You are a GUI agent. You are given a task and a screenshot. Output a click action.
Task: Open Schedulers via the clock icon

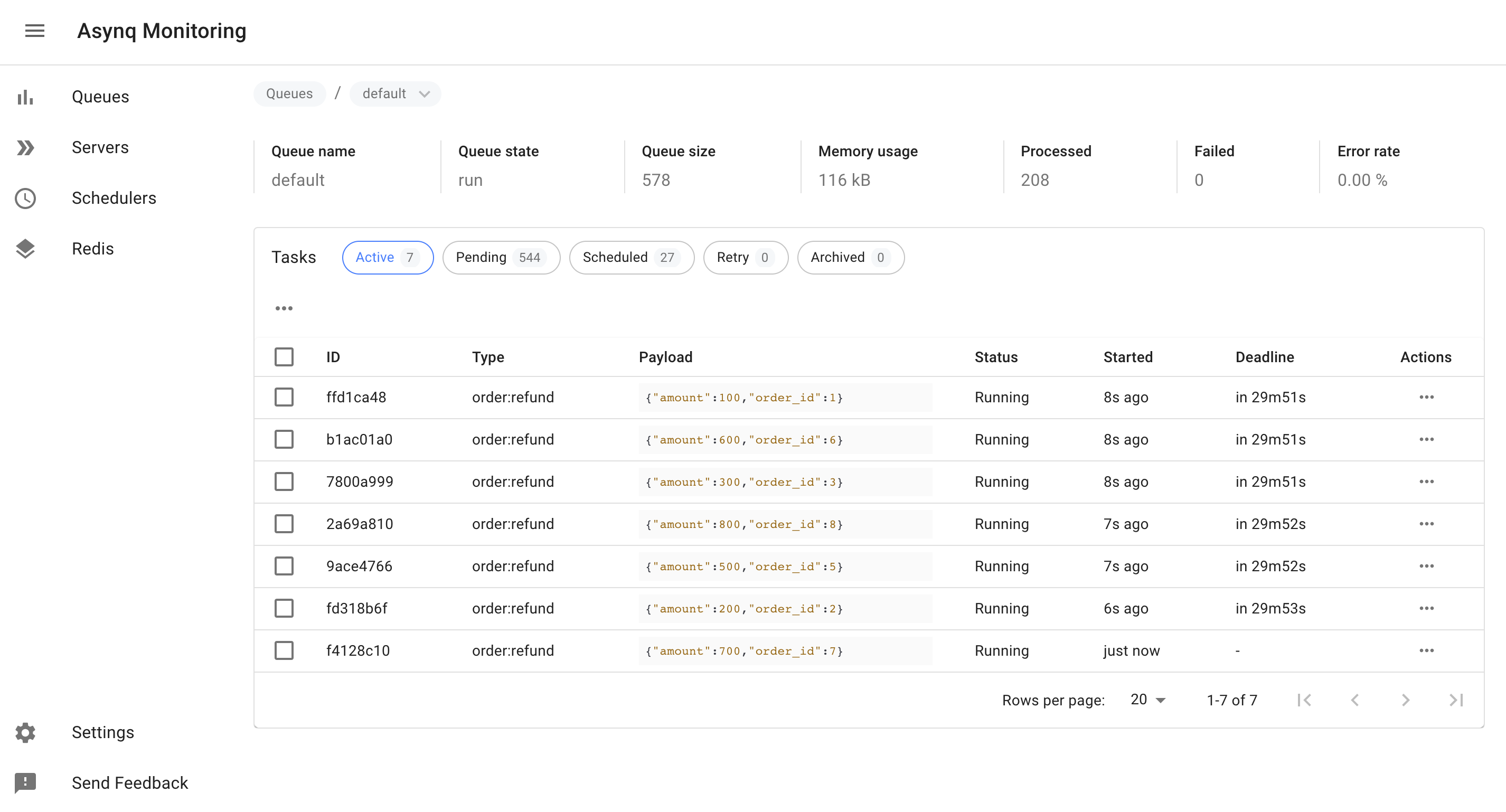click(26, 198)
